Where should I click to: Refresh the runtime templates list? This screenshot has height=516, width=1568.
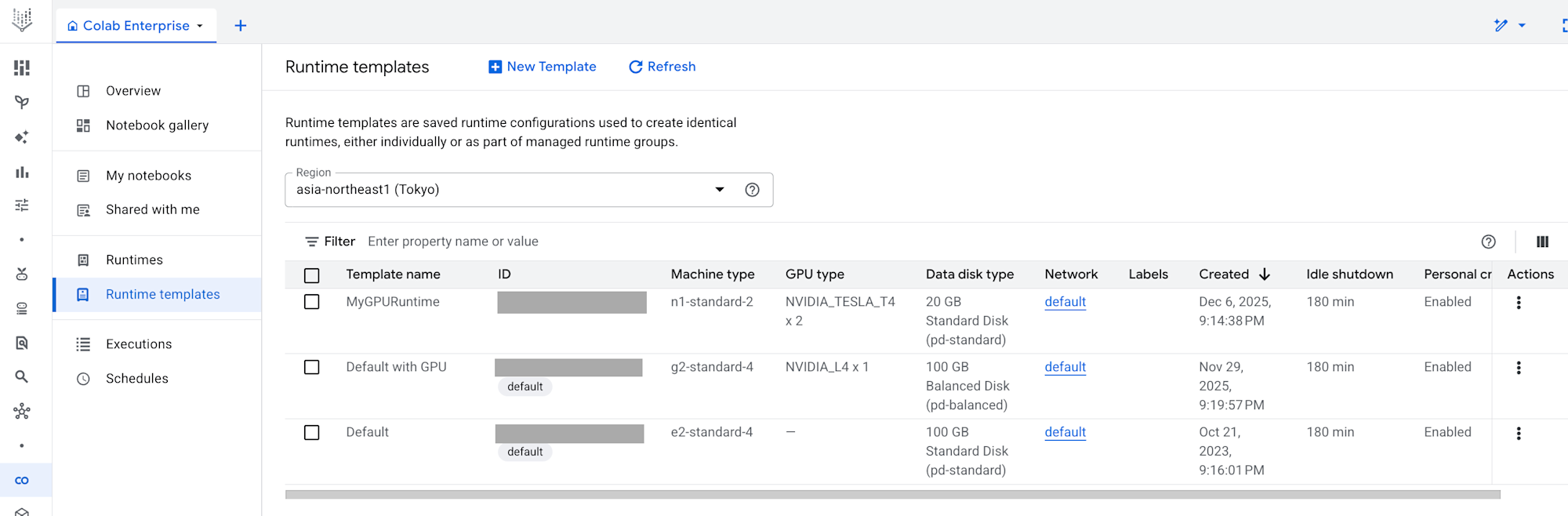662,67
